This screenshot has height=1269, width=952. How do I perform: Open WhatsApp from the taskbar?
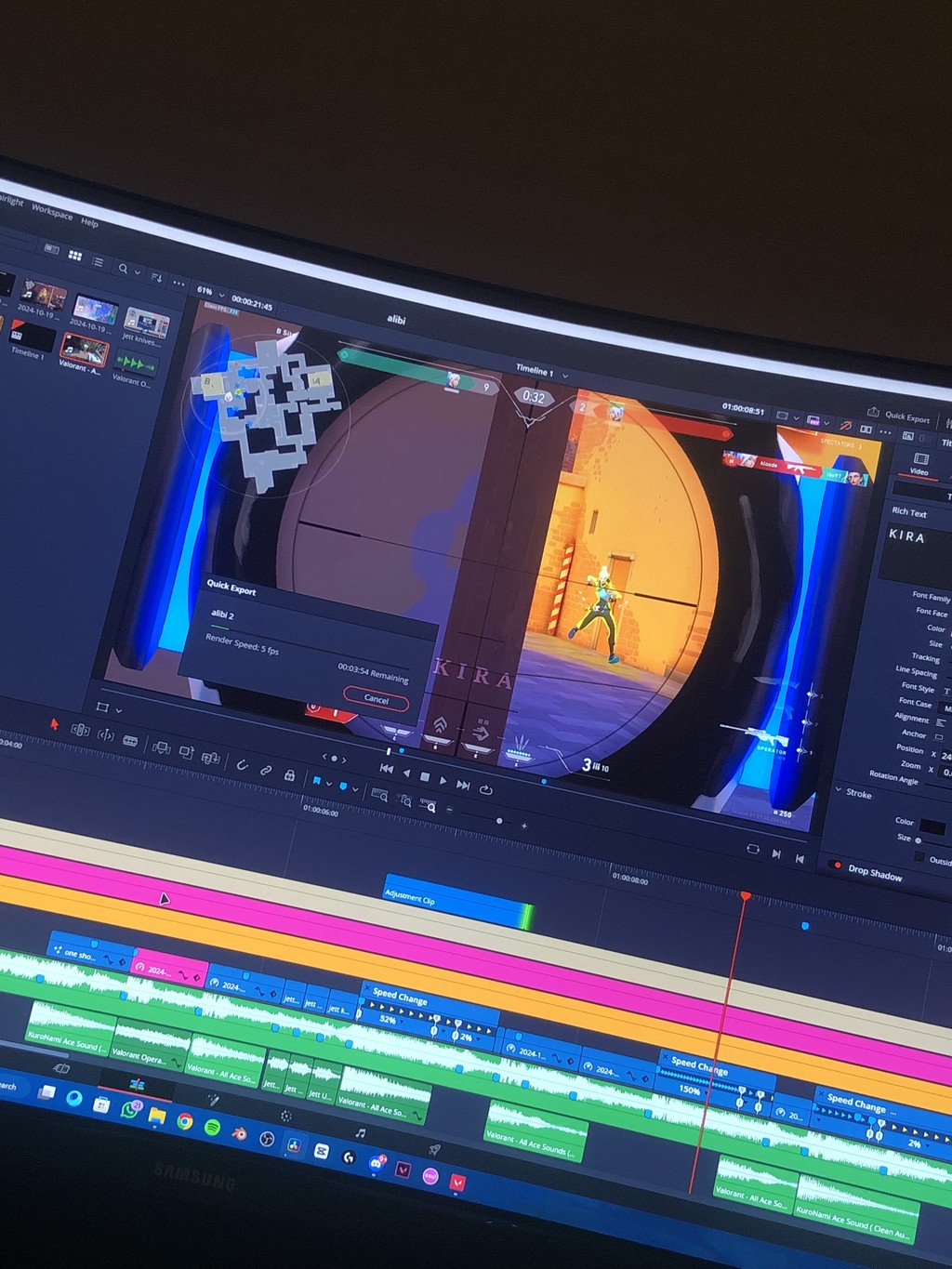130,1109
